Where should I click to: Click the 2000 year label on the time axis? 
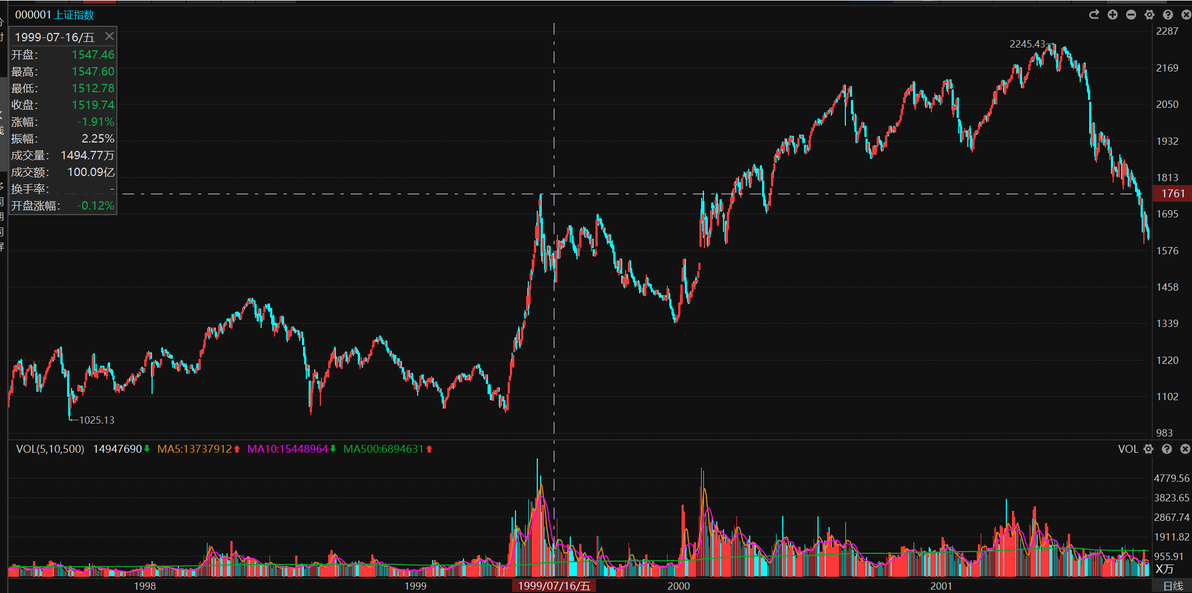click(x=678, y=586)
